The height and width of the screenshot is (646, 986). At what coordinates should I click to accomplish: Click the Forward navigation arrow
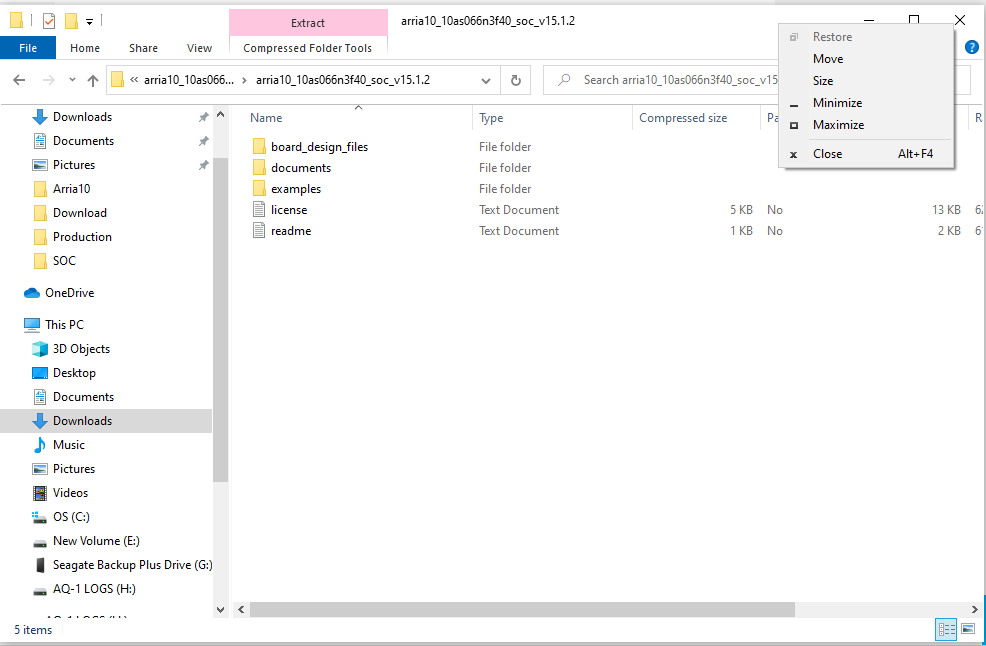tap(48, 80)
